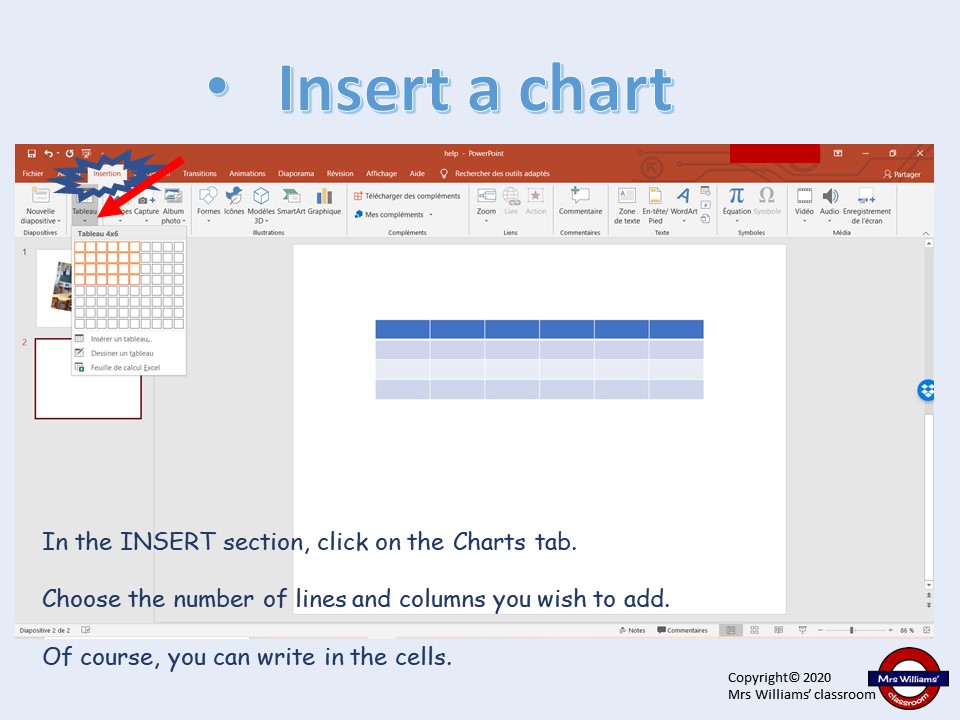Toggle Commentaires pane in status bar

(x=682, y=630)
